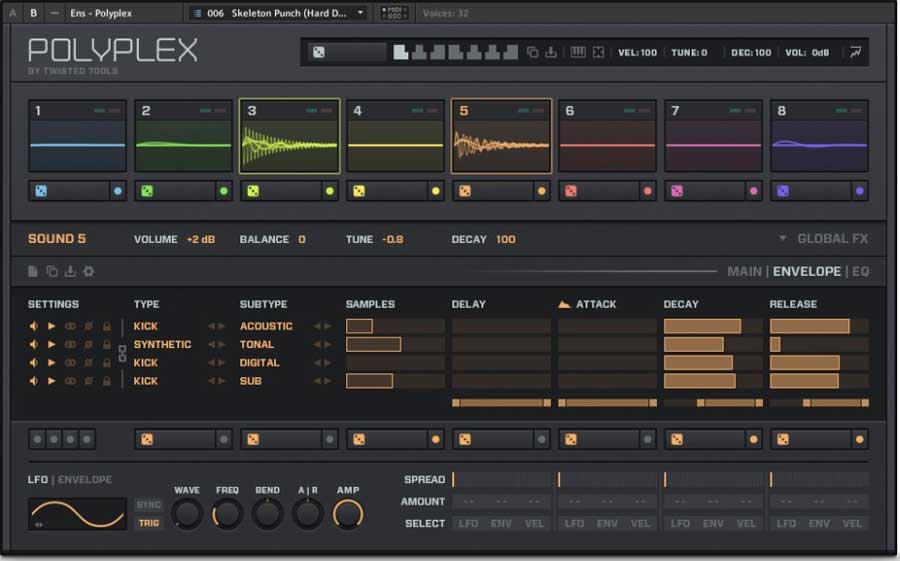Screen dimensions: 900x561
Task: Switch to snapshot B in header
Action: pos(34,13)
